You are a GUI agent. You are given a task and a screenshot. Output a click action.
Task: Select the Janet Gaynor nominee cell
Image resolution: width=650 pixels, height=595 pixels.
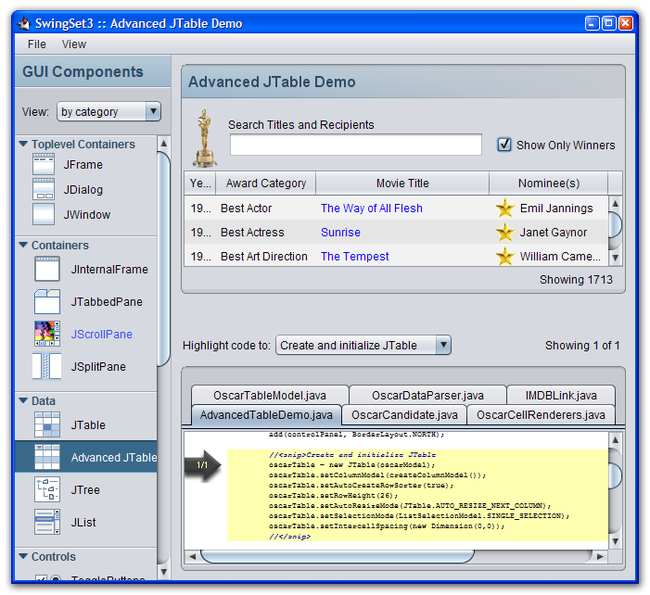(x=548, y=232)
